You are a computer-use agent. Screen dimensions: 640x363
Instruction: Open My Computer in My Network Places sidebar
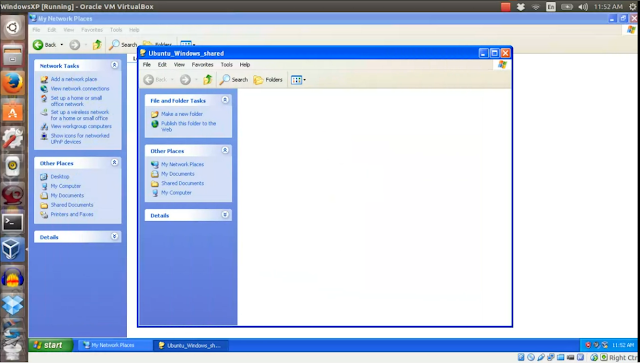click(65, 186)
